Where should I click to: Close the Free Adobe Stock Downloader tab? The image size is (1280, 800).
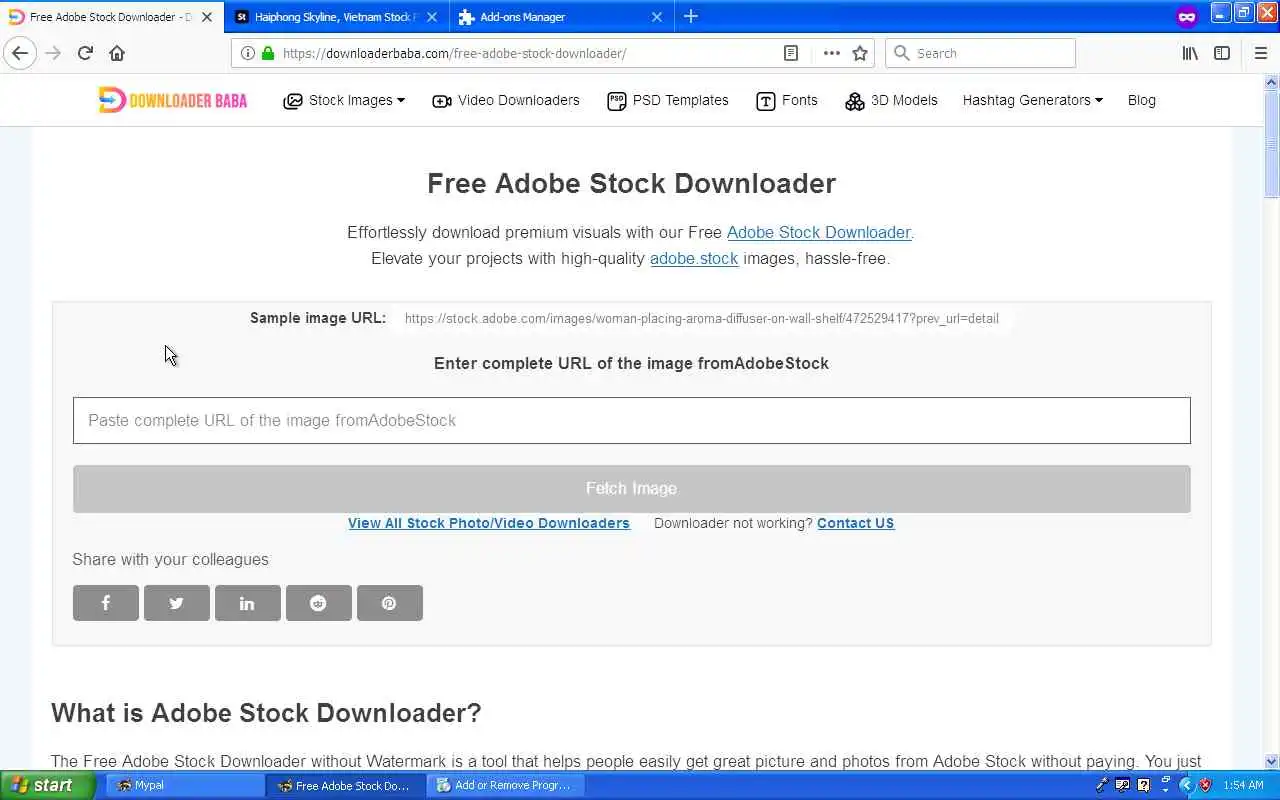[207, 17]
